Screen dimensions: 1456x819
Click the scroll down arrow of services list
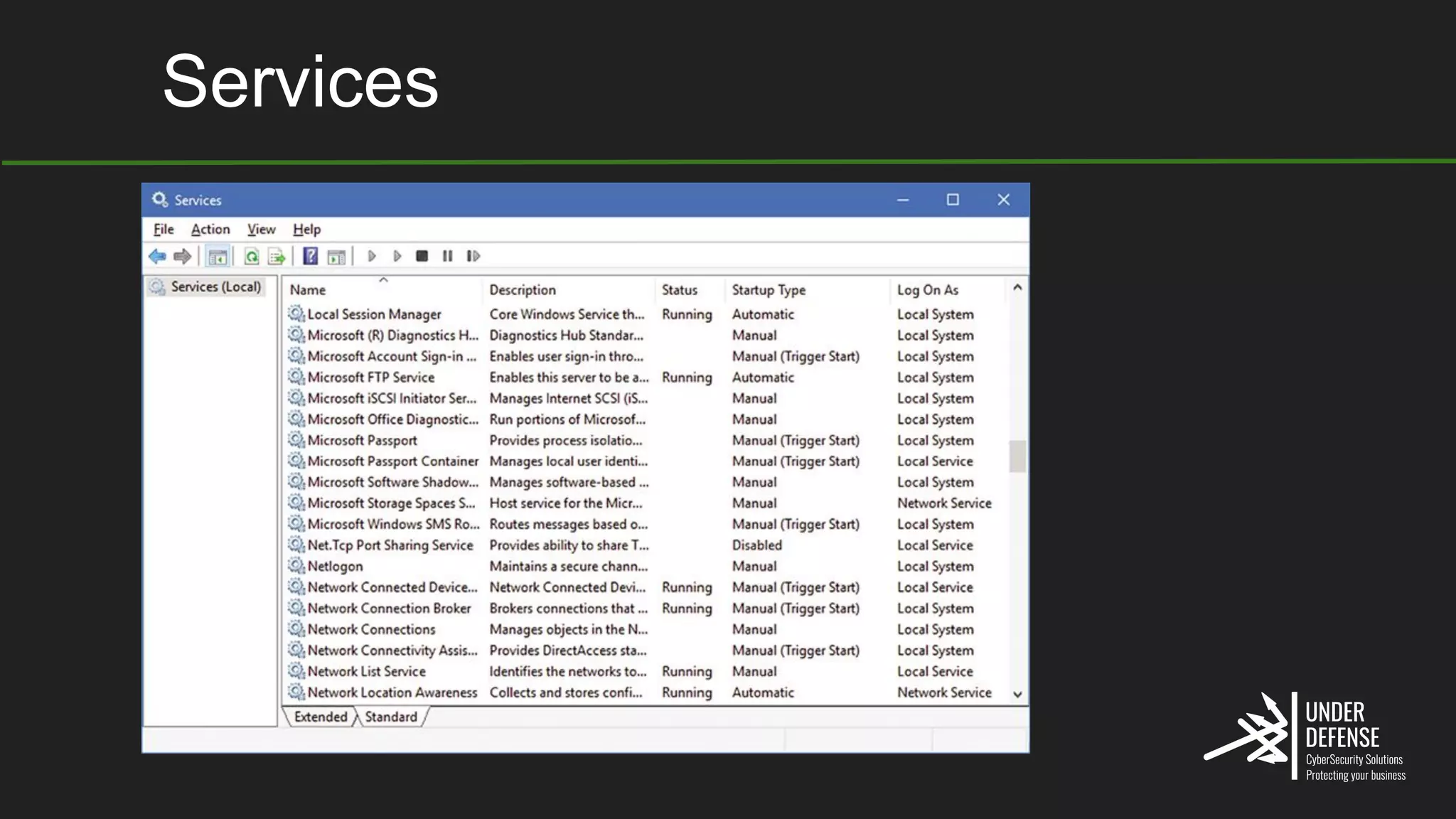coord(1017,695)
